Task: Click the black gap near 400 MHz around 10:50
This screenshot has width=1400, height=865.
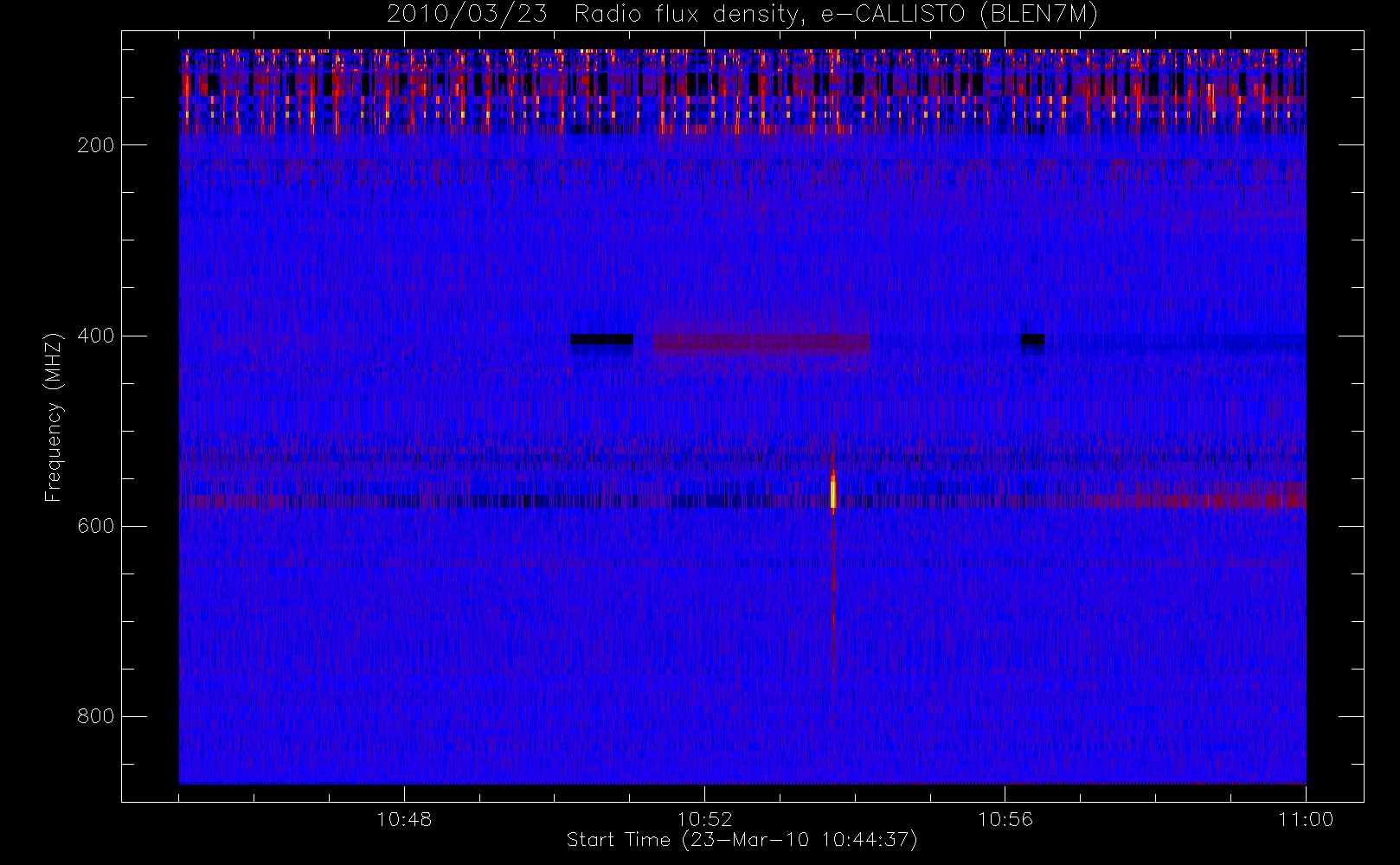Action: coord(602,339)
